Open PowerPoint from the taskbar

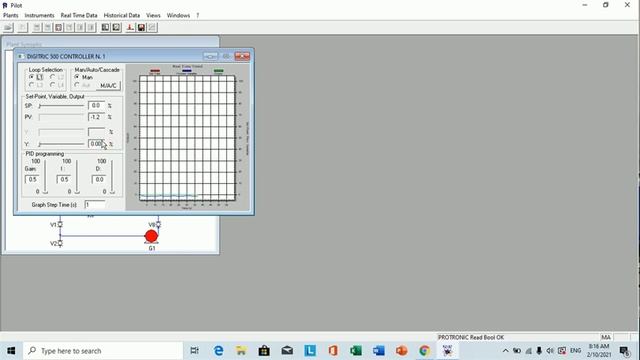[x=401, y=351]
